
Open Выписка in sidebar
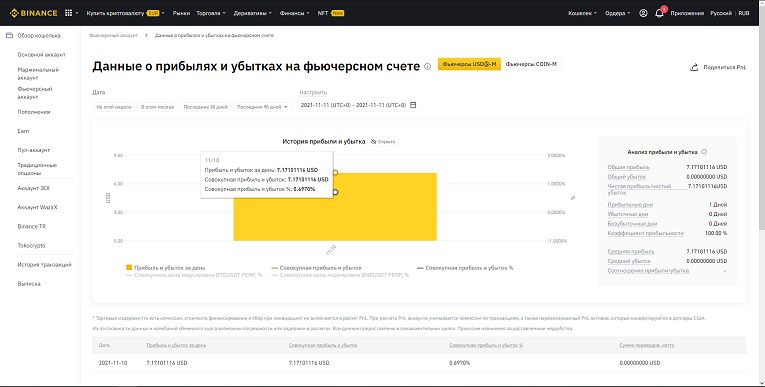(29, 284)
